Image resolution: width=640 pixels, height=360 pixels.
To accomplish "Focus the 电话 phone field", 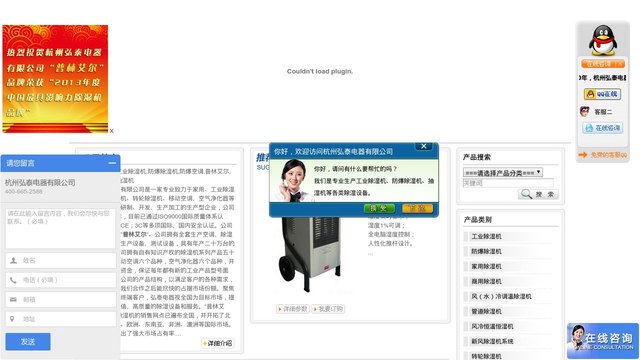I will pos(60,280).
